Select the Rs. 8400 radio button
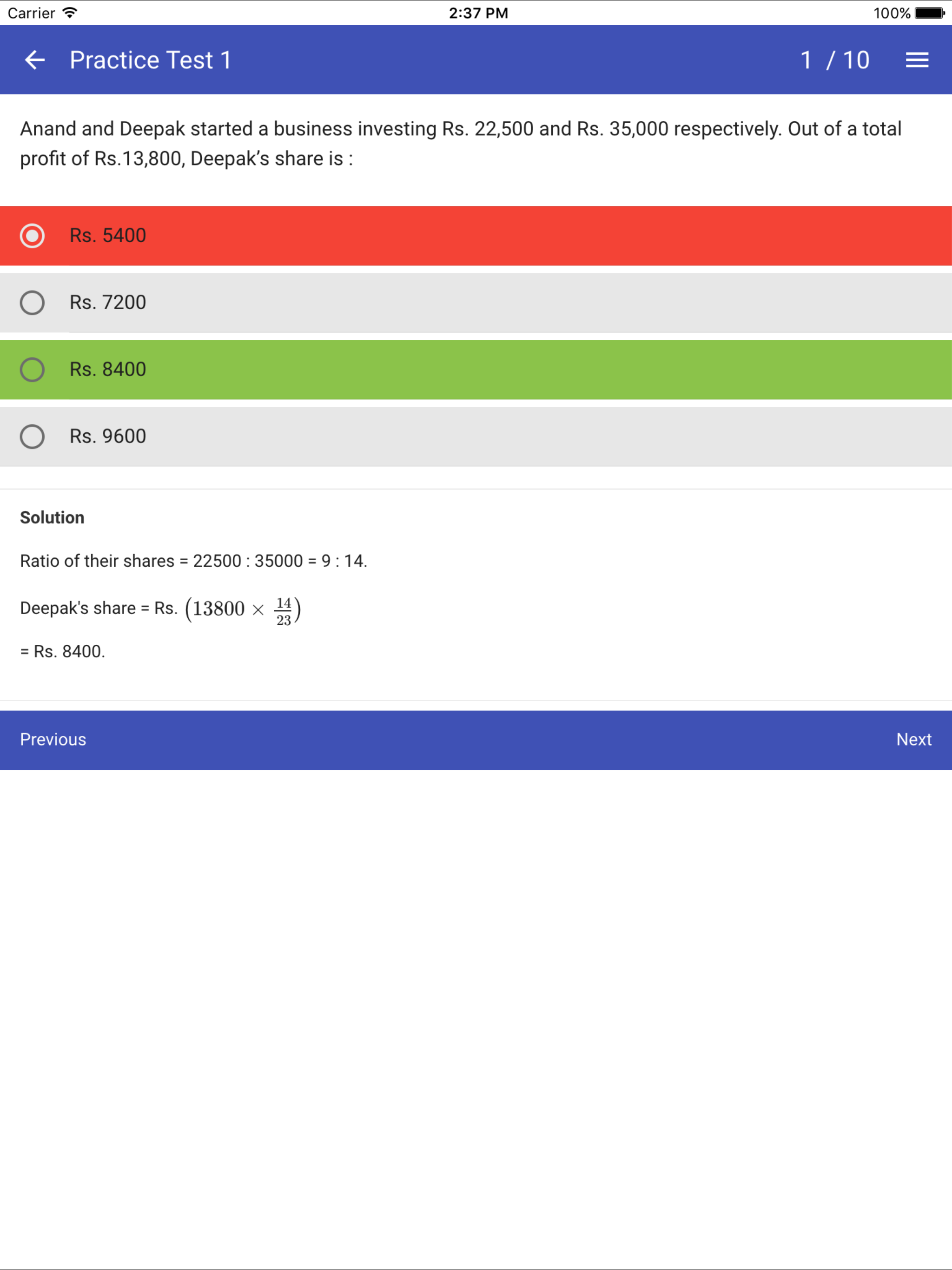 pos(32,370)
